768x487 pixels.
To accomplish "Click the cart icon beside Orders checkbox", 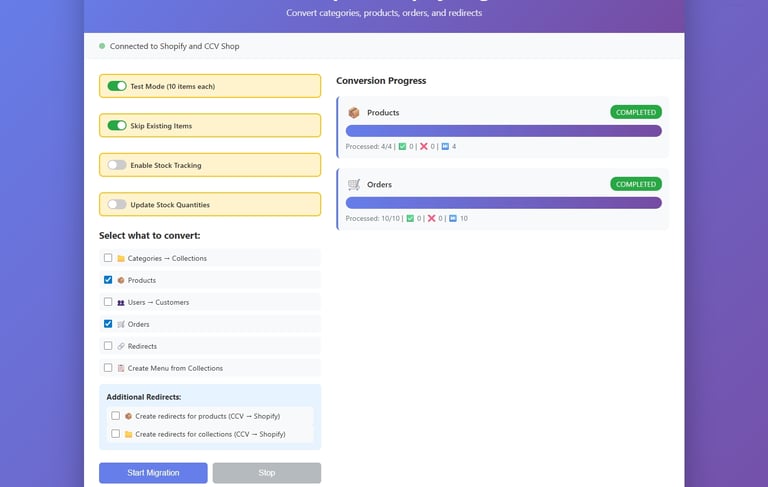I will point(121,324).
